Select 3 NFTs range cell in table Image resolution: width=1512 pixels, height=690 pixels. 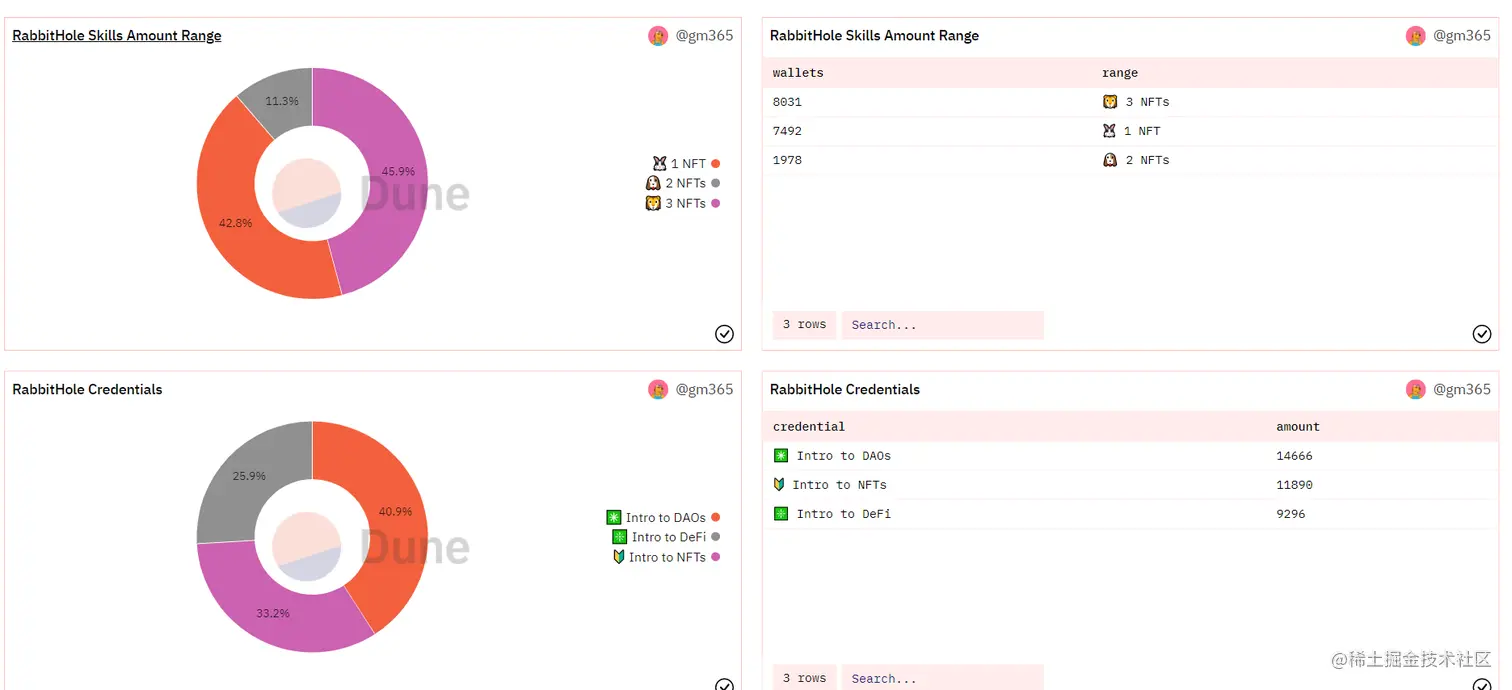click(1136, 102)
